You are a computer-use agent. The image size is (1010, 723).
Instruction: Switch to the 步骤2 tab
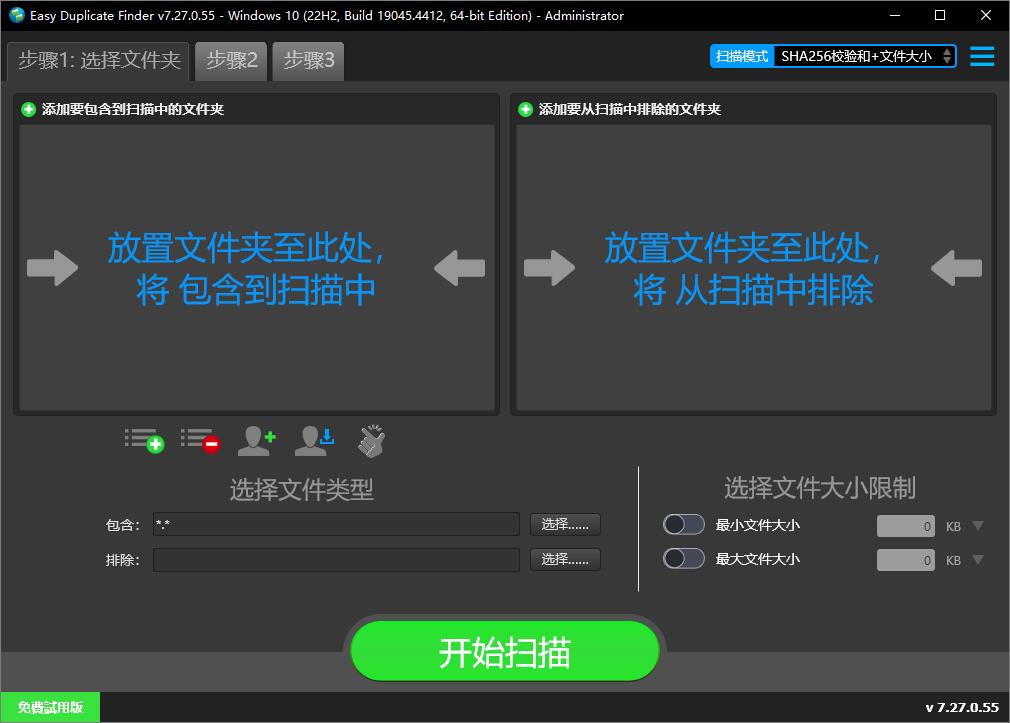click(231, 60)
